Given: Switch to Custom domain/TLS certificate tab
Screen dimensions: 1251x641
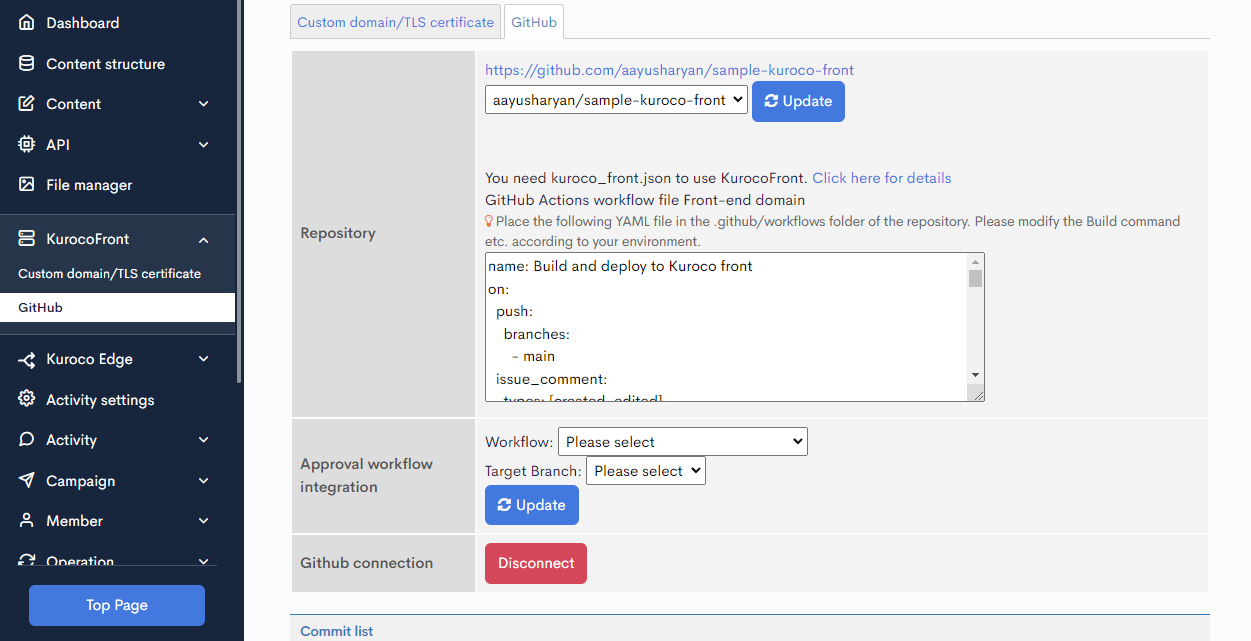Looking at the screenshot, I should click(x=396, y=22).
